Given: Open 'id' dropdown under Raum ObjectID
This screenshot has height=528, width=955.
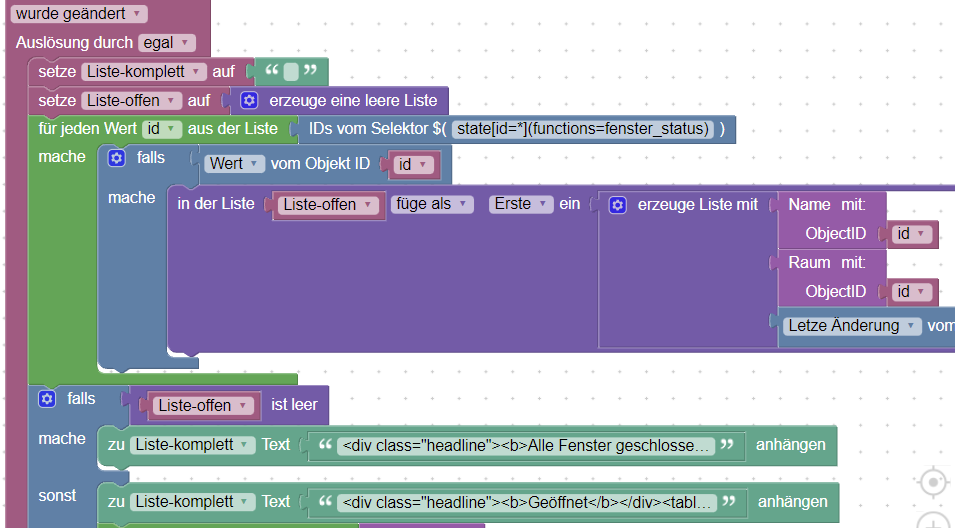Looking at the screenshot, I should (911, 292).
